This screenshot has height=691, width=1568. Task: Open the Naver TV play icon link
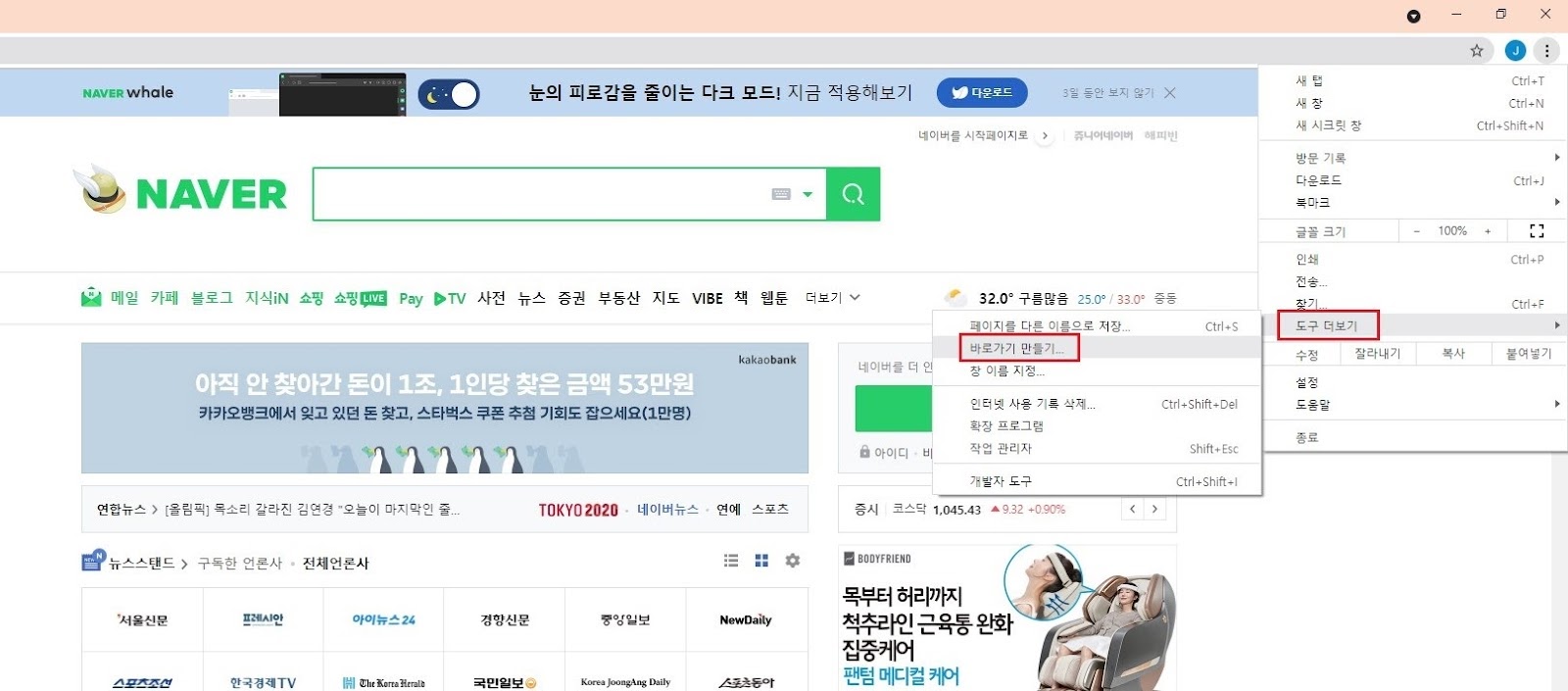pyautogui.click(x=450, y=299)
